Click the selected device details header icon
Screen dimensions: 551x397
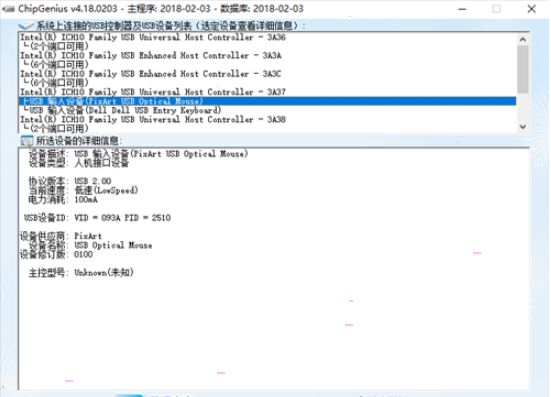point(27,141)
